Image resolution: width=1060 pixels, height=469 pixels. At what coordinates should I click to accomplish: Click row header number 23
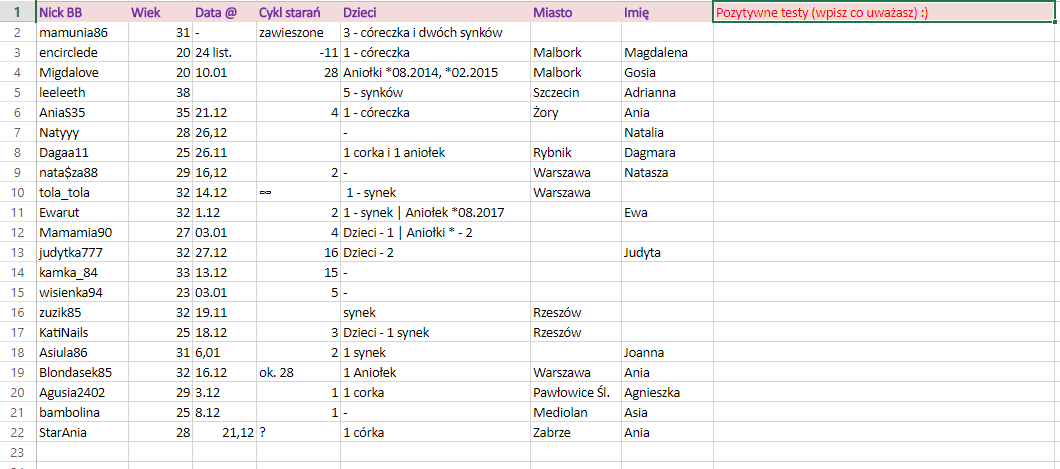coord(17,452)
